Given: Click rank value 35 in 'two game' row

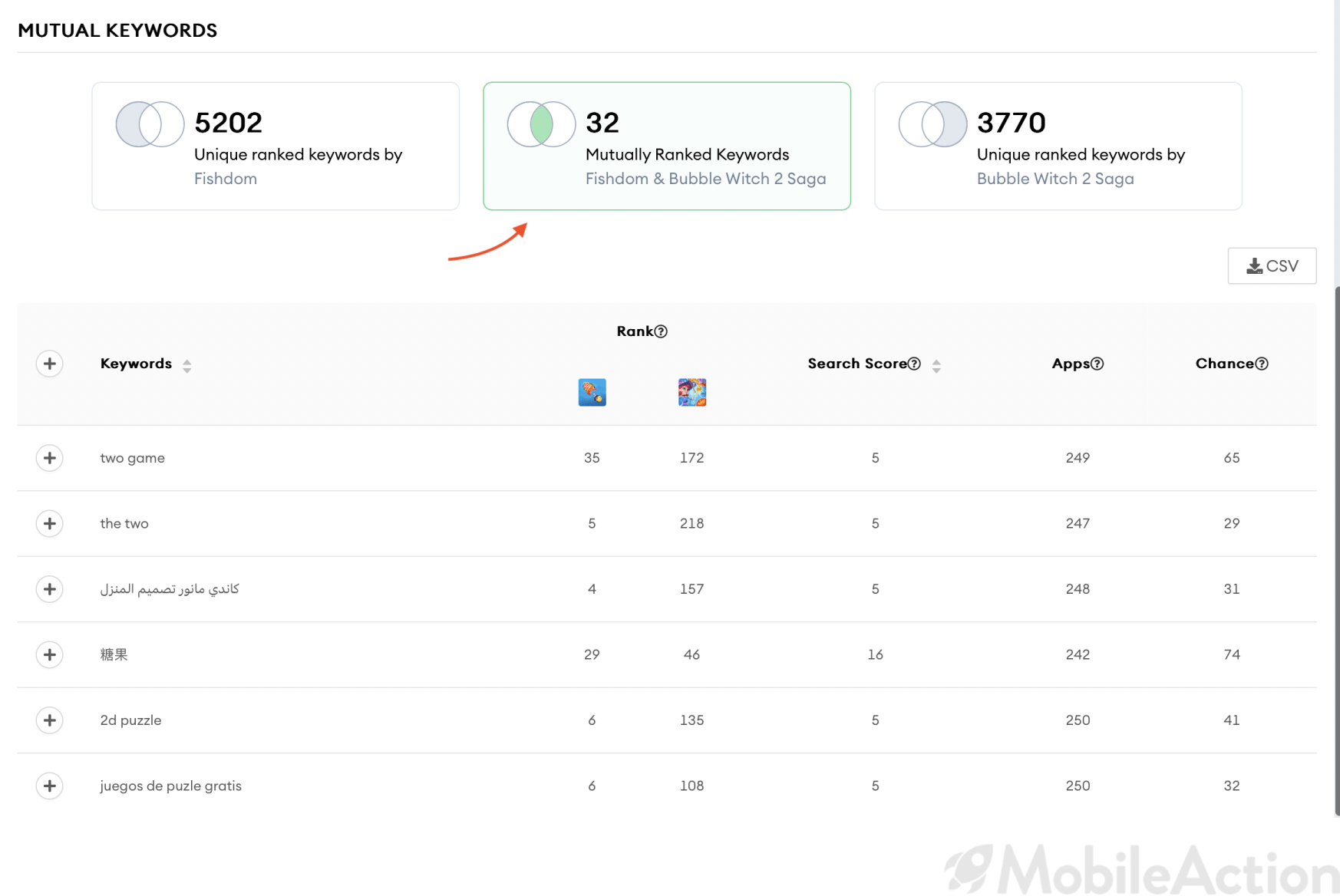Looking at the screenshot, I should [x=592, y=458].
